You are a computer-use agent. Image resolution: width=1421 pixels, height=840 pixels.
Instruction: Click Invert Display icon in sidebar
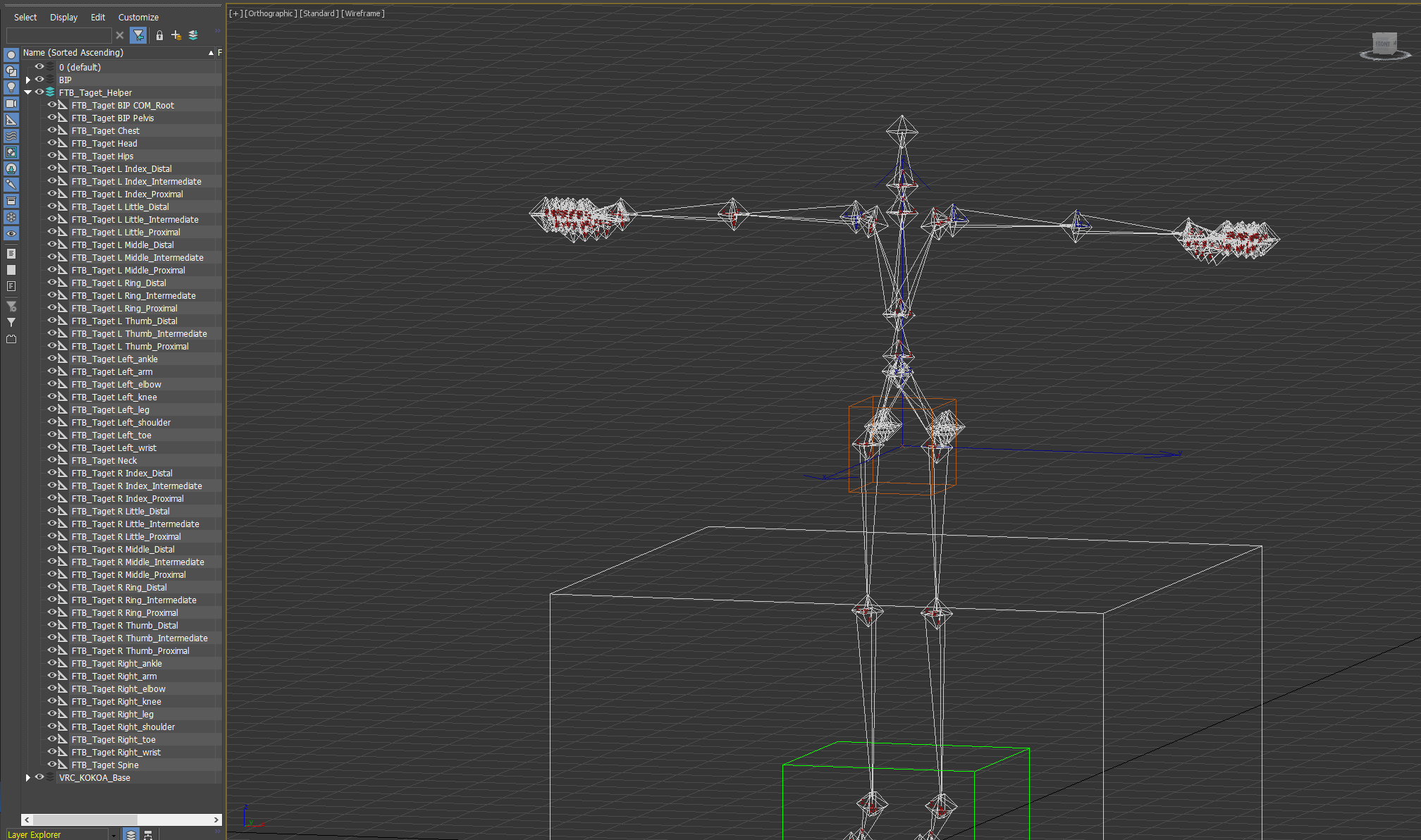(x=11, y=286)
